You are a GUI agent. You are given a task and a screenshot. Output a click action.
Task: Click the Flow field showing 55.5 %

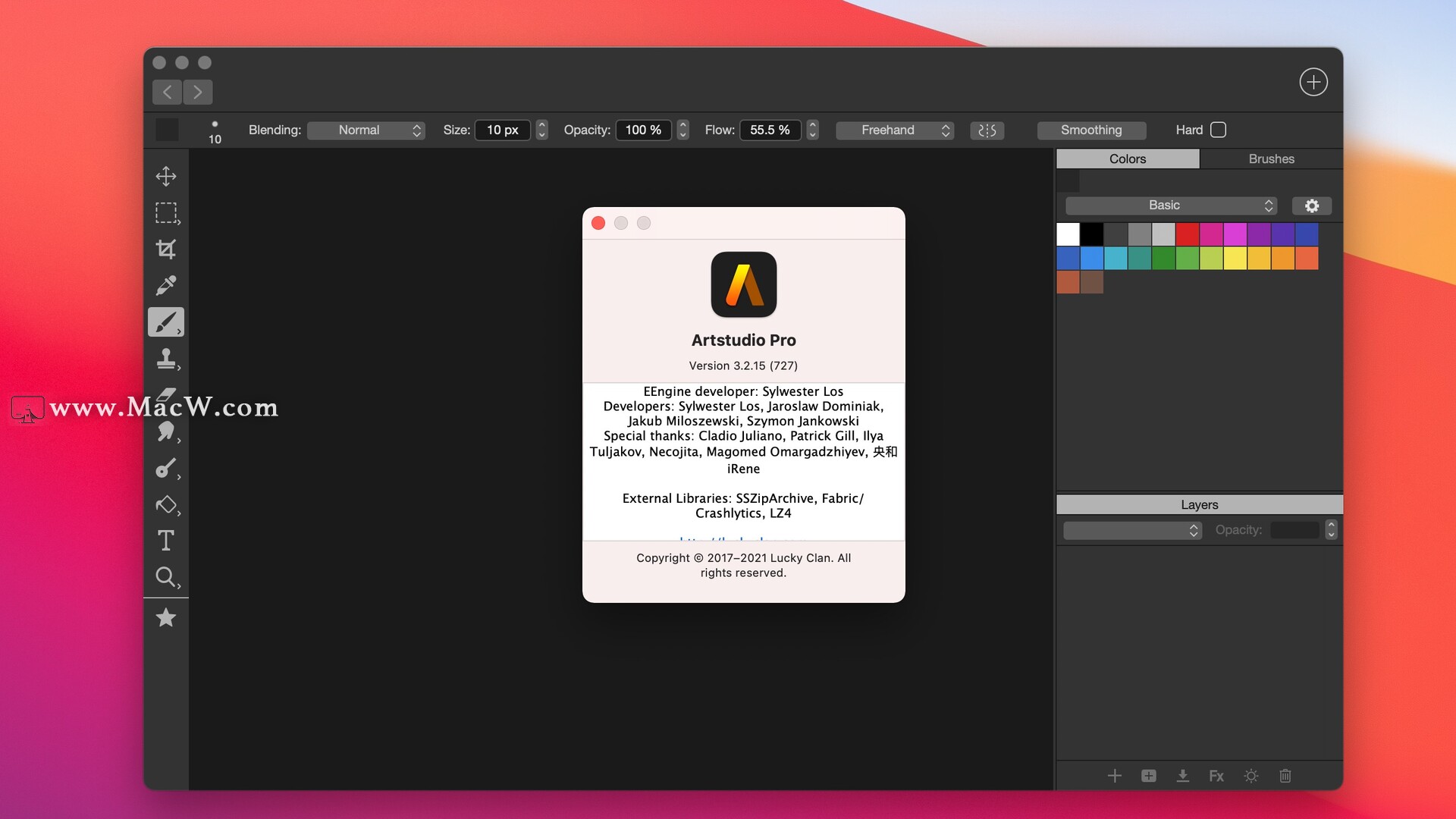pos(770,130)
